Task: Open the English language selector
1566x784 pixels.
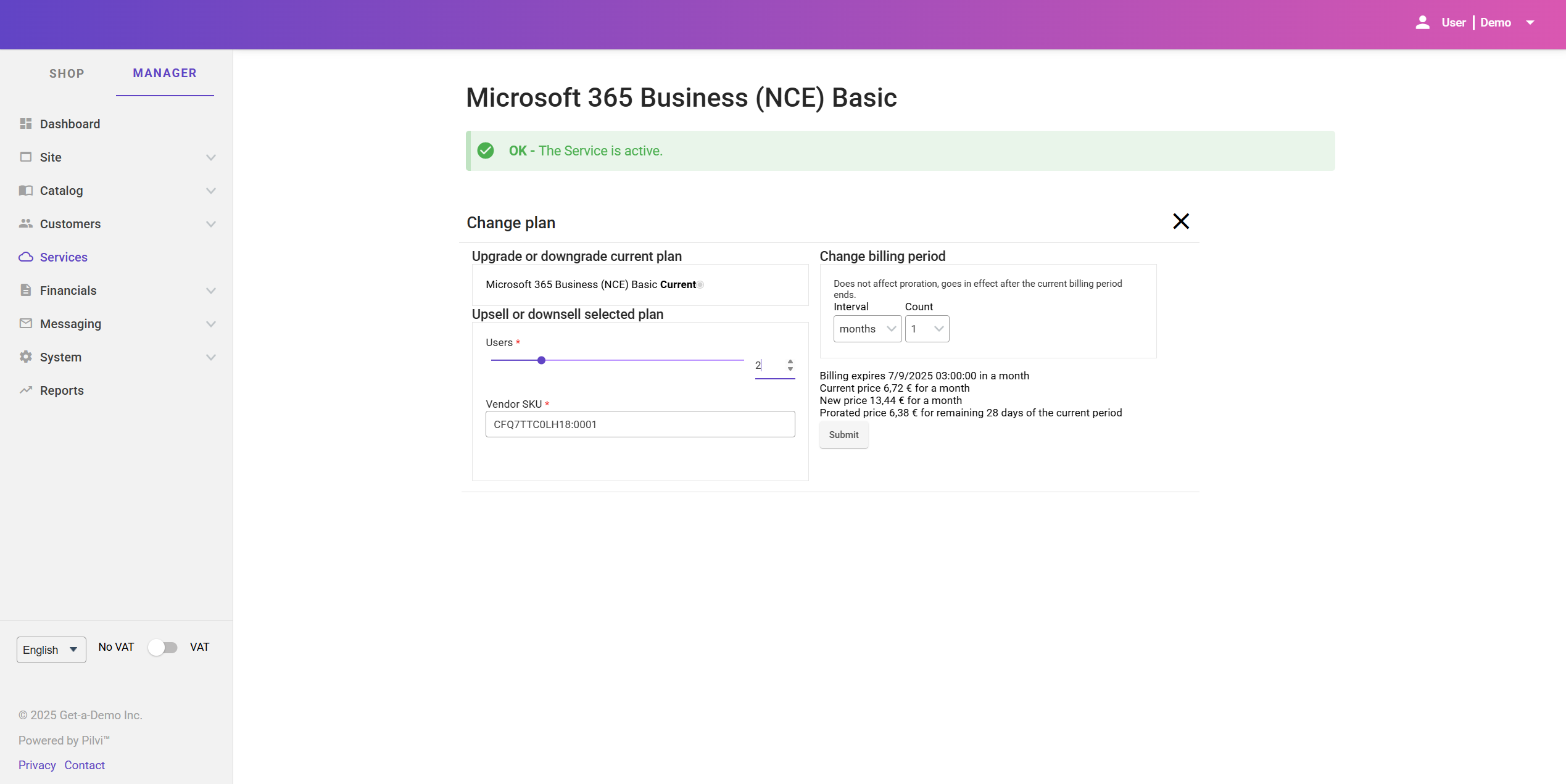Action: click(51, 650)
